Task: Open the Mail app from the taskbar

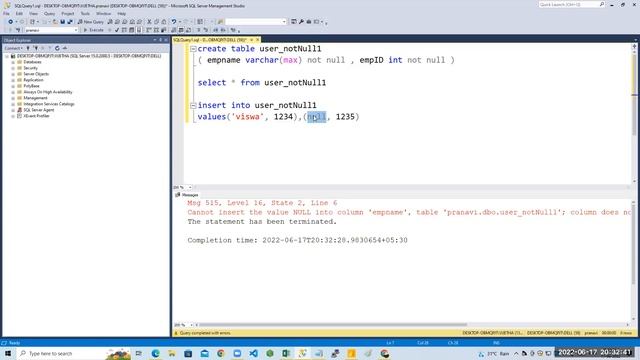Action: click(x=204, y=353)
